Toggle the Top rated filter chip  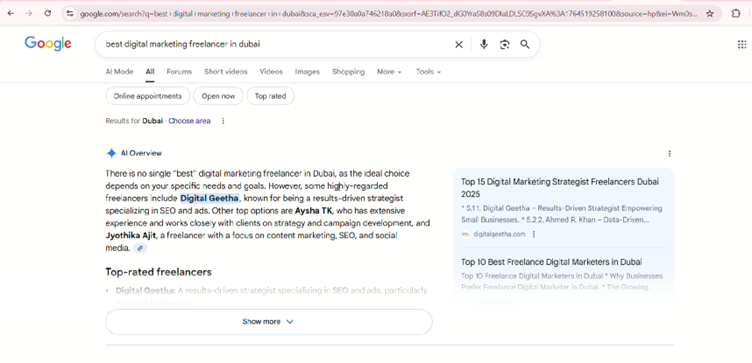[x=270, y=96]
